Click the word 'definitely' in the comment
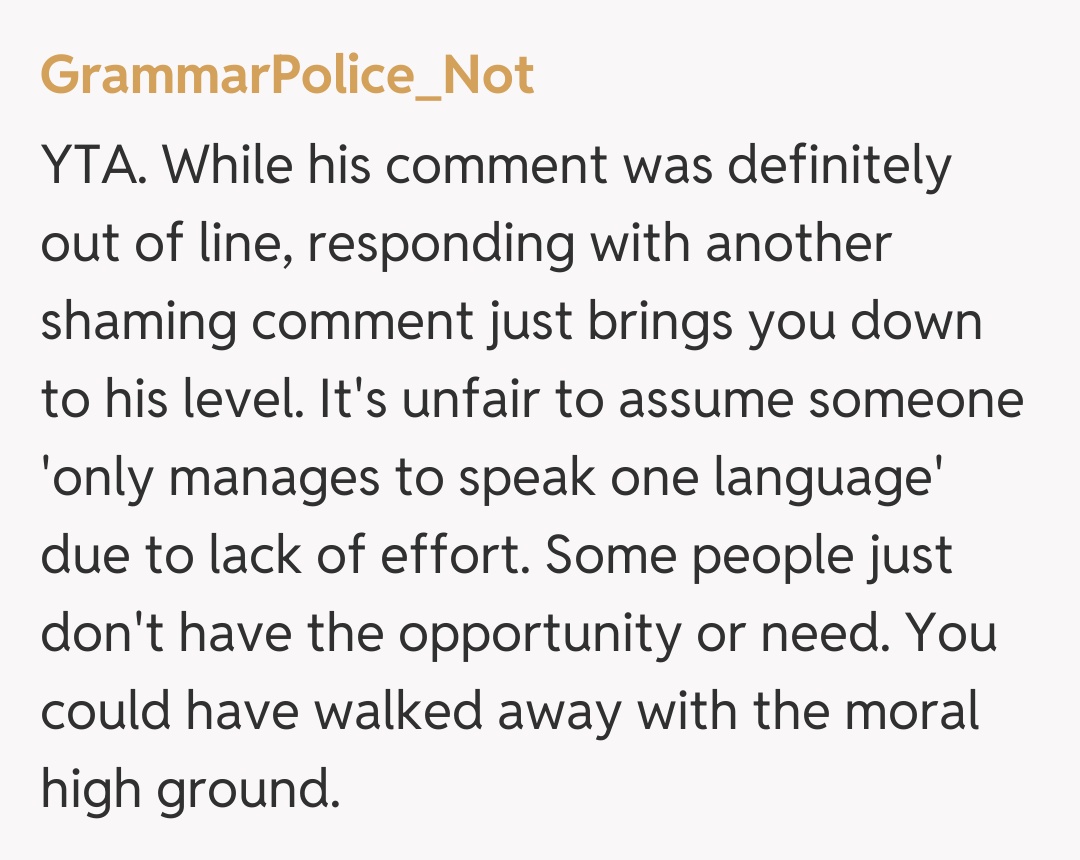Image resolution: width=1080 pixels, height=860 pixels. coord(839,165)
